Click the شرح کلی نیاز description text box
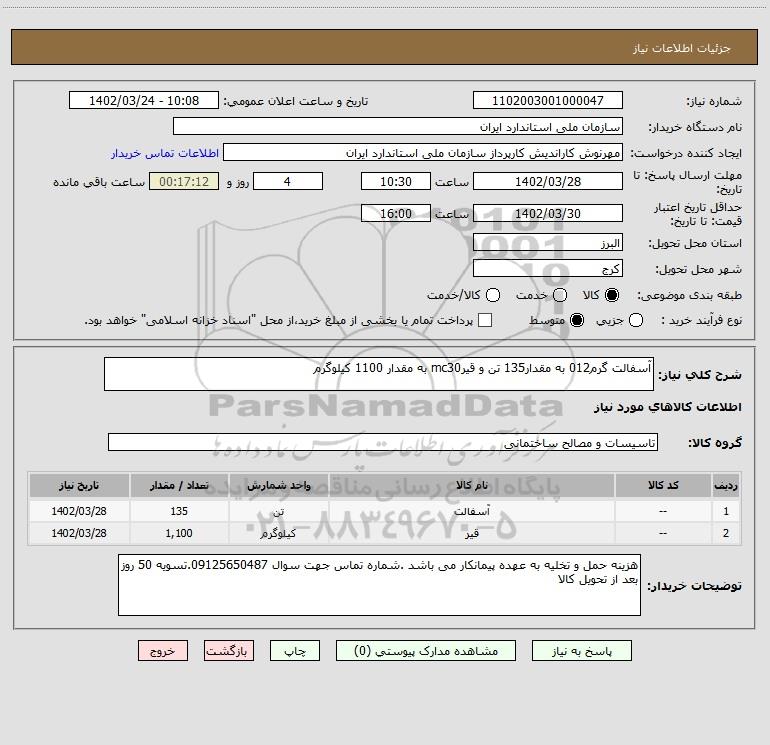This screenshot has height=745, width=770. 379,374
